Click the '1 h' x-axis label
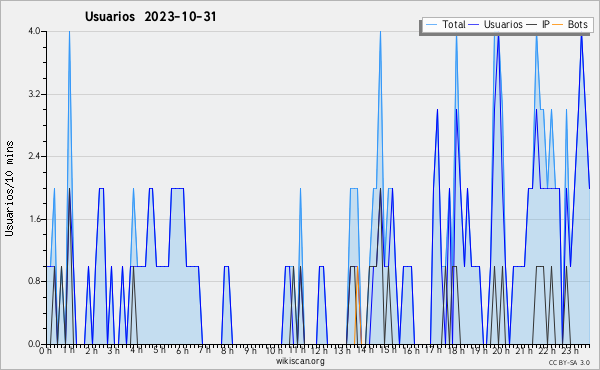Image resolution: width=600 pixels, height=370 pixels. 68,351
